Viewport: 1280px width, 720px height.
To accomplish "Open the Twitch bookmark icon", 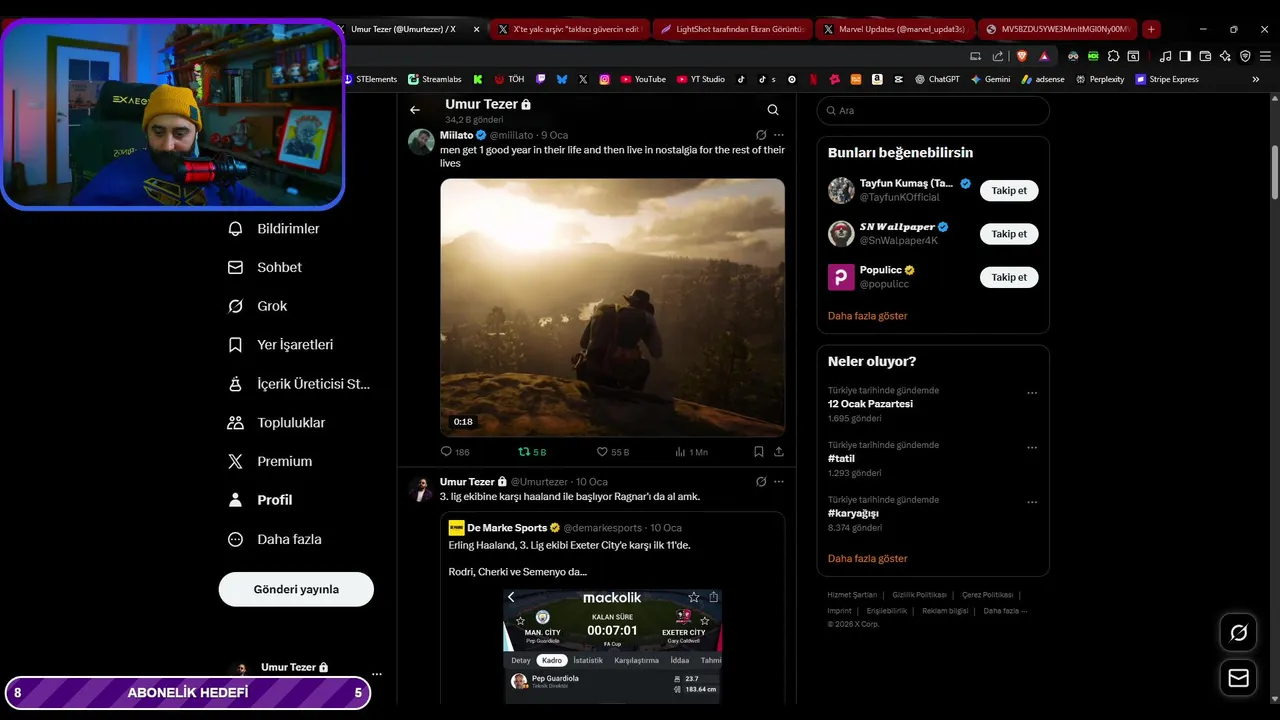I will pyautogui.click(x=541, y=79).
